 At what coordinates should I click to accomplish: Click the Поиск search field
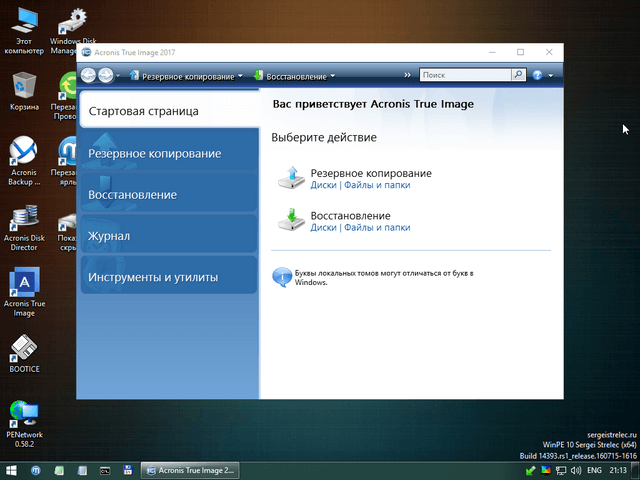pyautogui.click(x=464, y=75)
